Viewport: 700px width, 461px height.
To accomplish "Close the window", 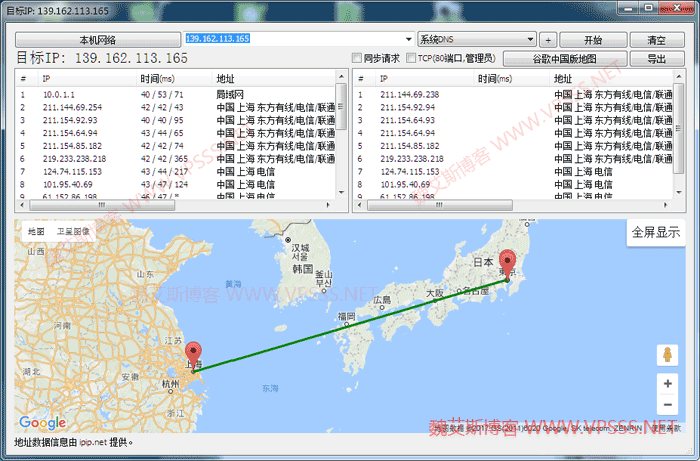I will 677,8.
